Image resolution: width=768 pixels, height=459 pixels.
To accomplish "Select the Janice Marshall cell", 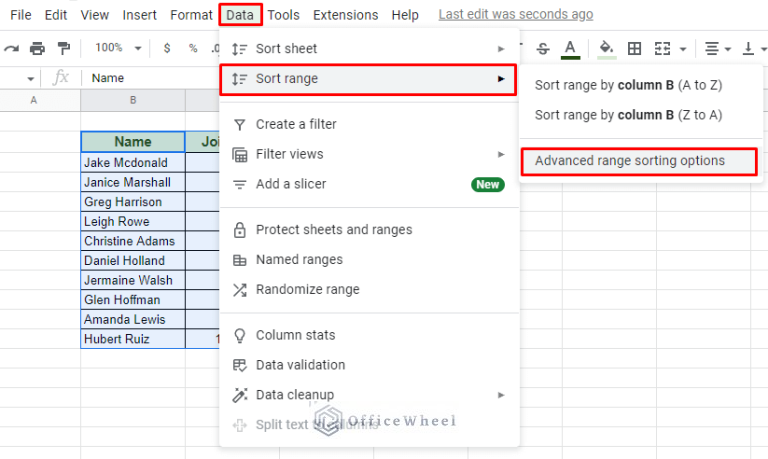I will (x=133, y=182).
